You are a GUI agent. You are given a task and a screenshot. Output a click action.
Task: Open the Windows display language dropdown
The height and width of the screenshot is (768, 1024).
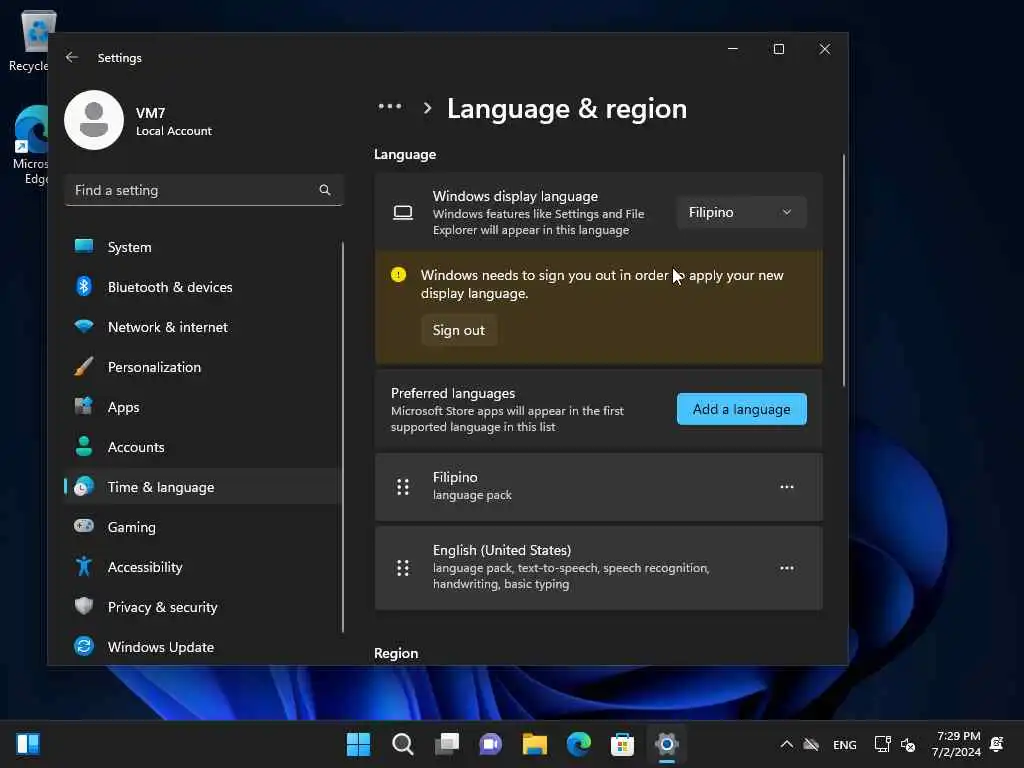tap(741, 212)
